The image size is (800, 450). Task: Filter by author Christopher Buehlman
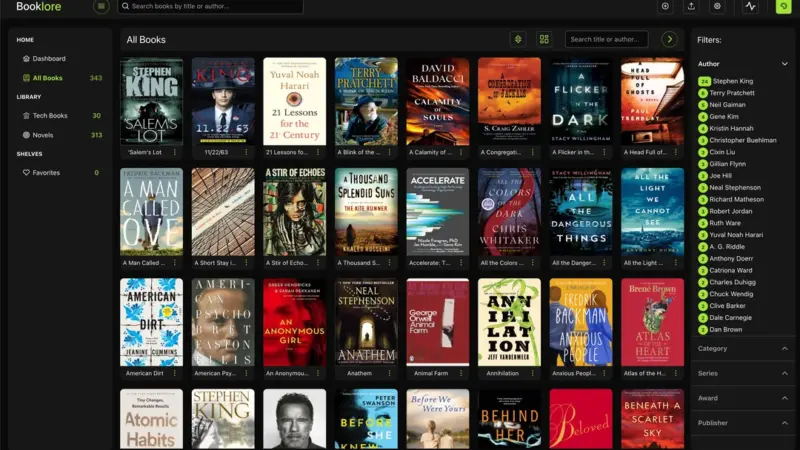point(742,140)
